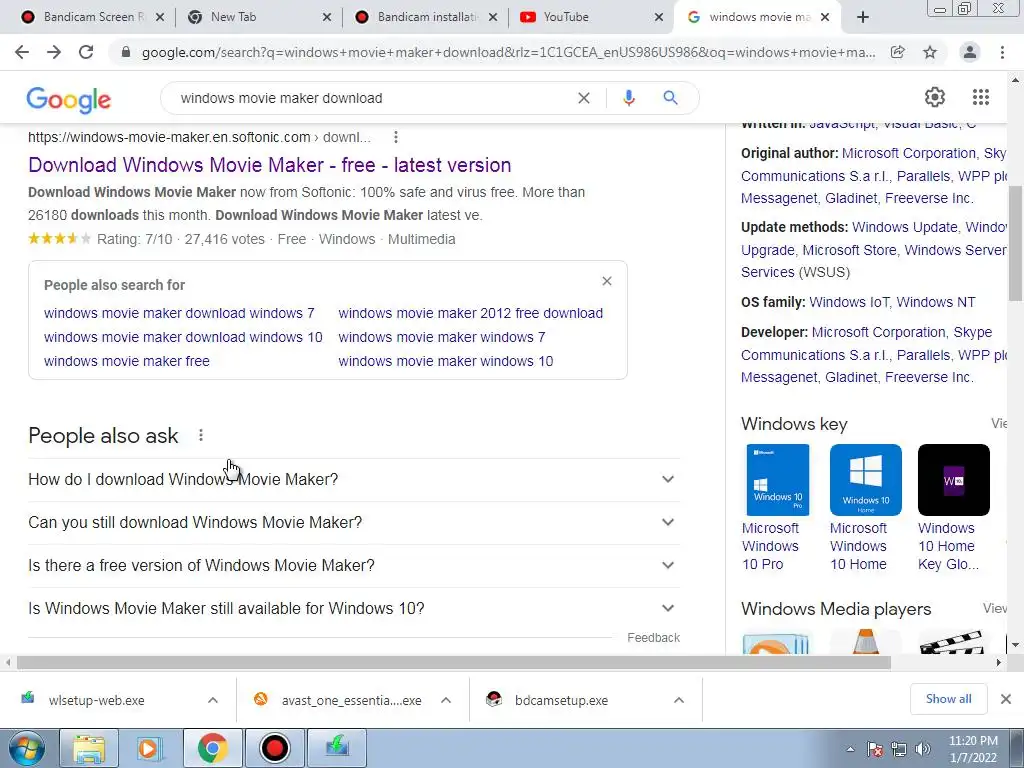Click the padlock site info icon
The height and width of the screenshot is (768, 1024).
[126, 52]
